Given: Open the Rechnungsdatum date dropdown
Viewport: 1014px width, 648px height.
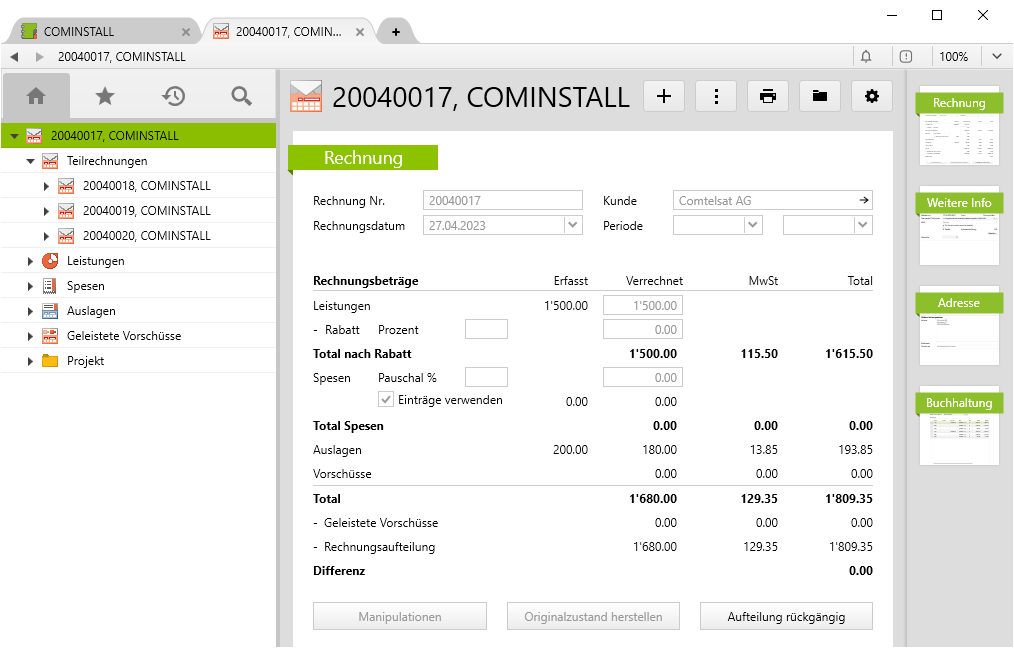Looking at the screenshot, I should pos(573,226).
